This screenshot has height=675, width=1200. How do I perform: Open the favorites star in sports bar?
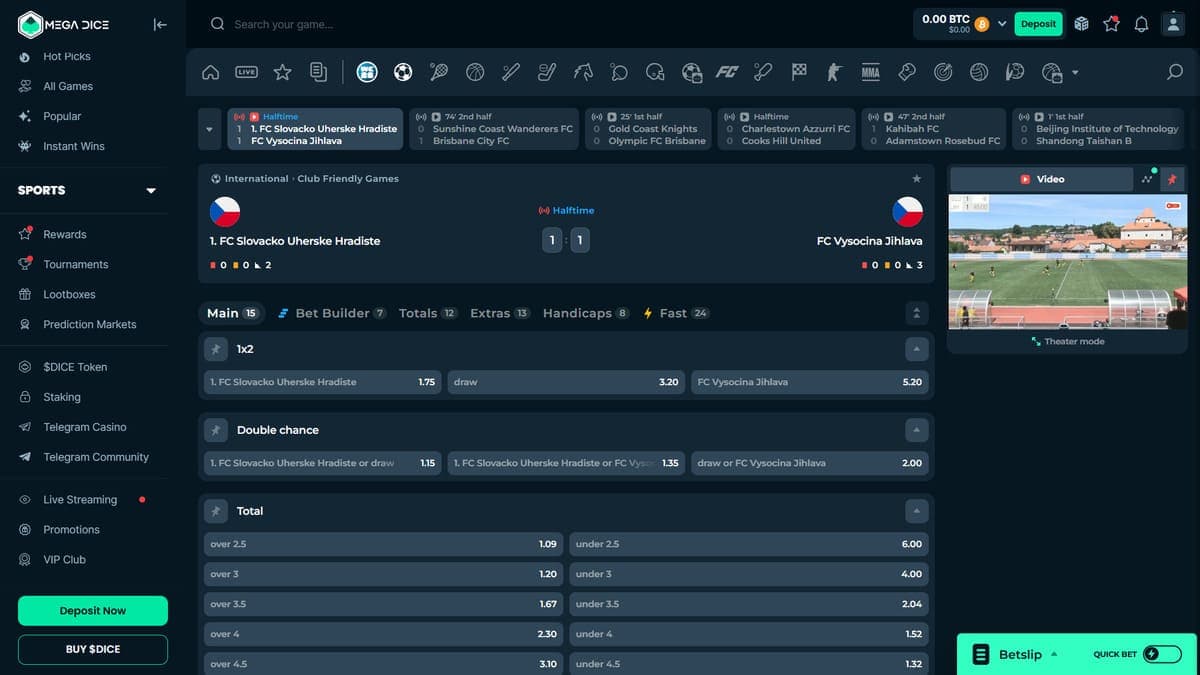pos(282,72)
